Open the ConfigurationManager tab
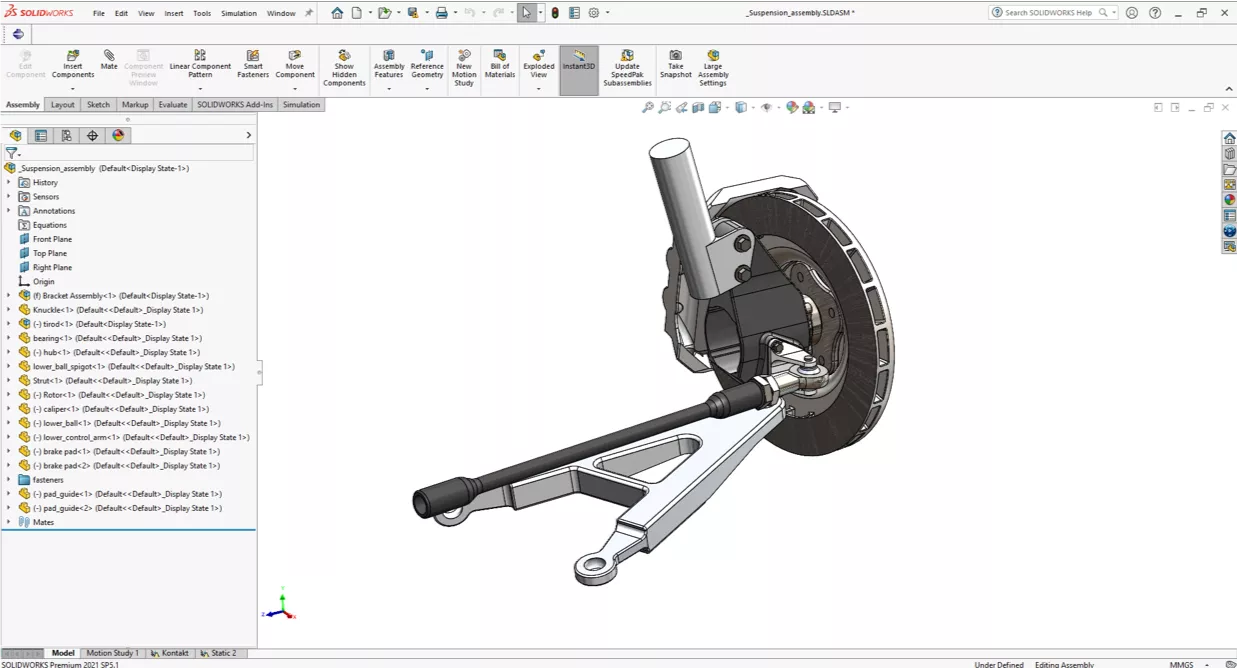 (67, 135)
